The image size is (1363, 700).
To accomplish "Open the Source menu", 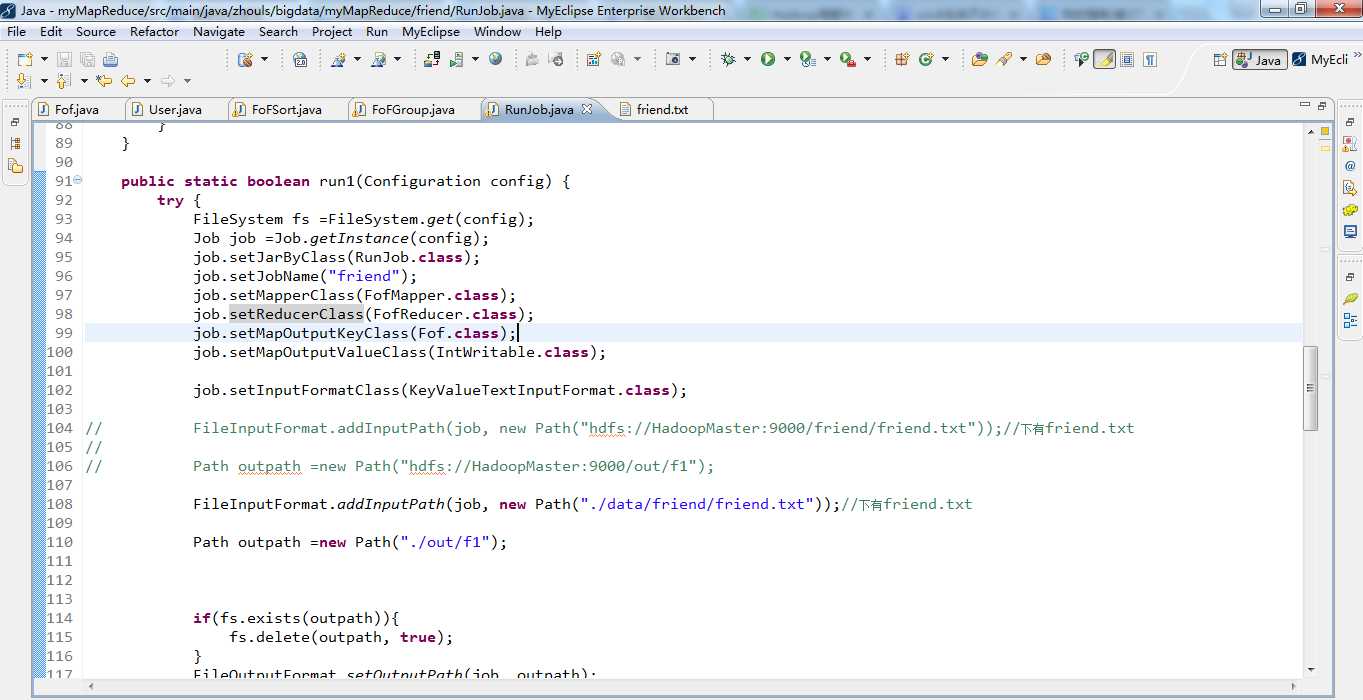I will pos(96,31).
